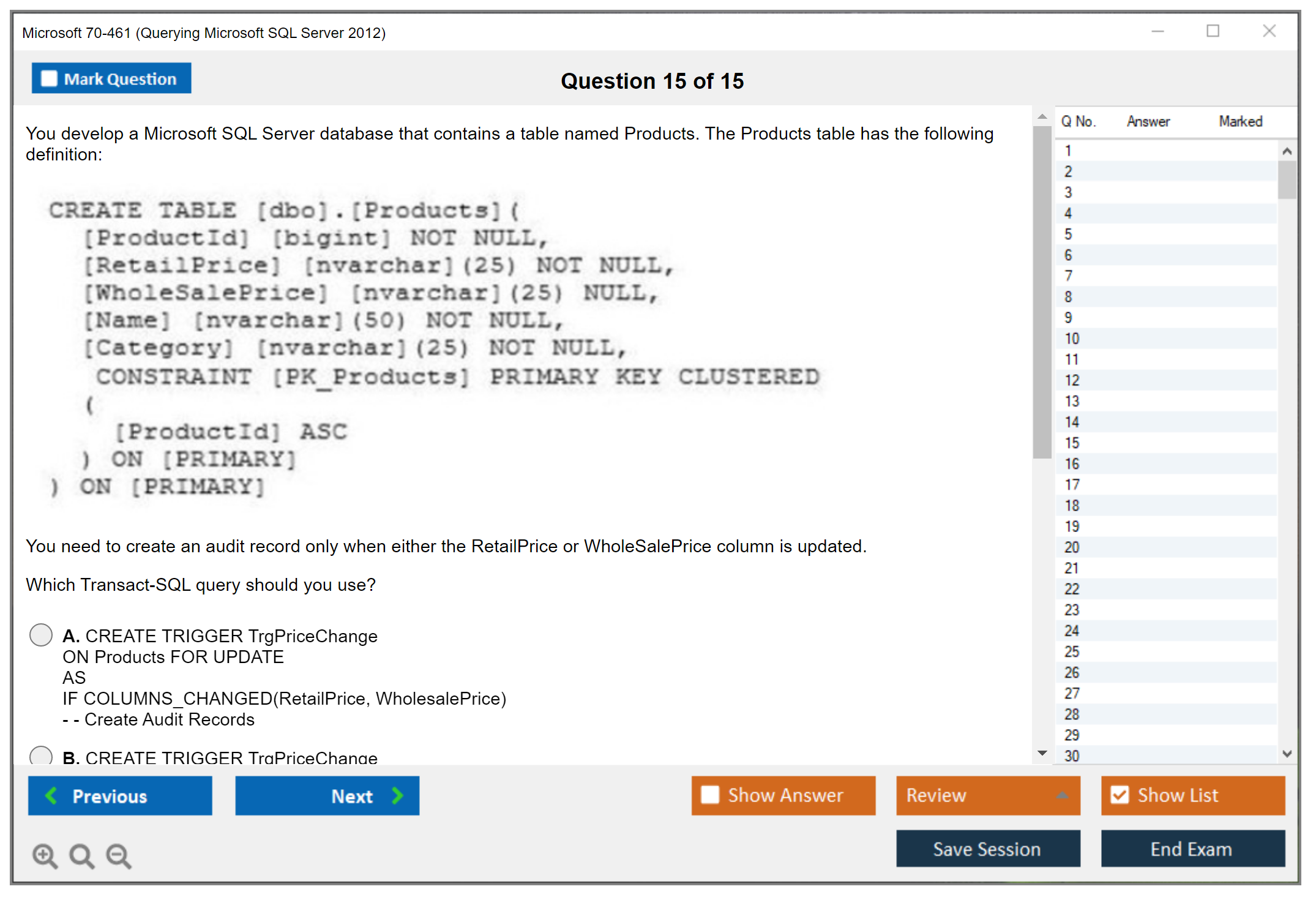Click the green left chevron on Previous
Image resolution: width=1316 pixels, height=900 pixels.
[x=51, y=795]
